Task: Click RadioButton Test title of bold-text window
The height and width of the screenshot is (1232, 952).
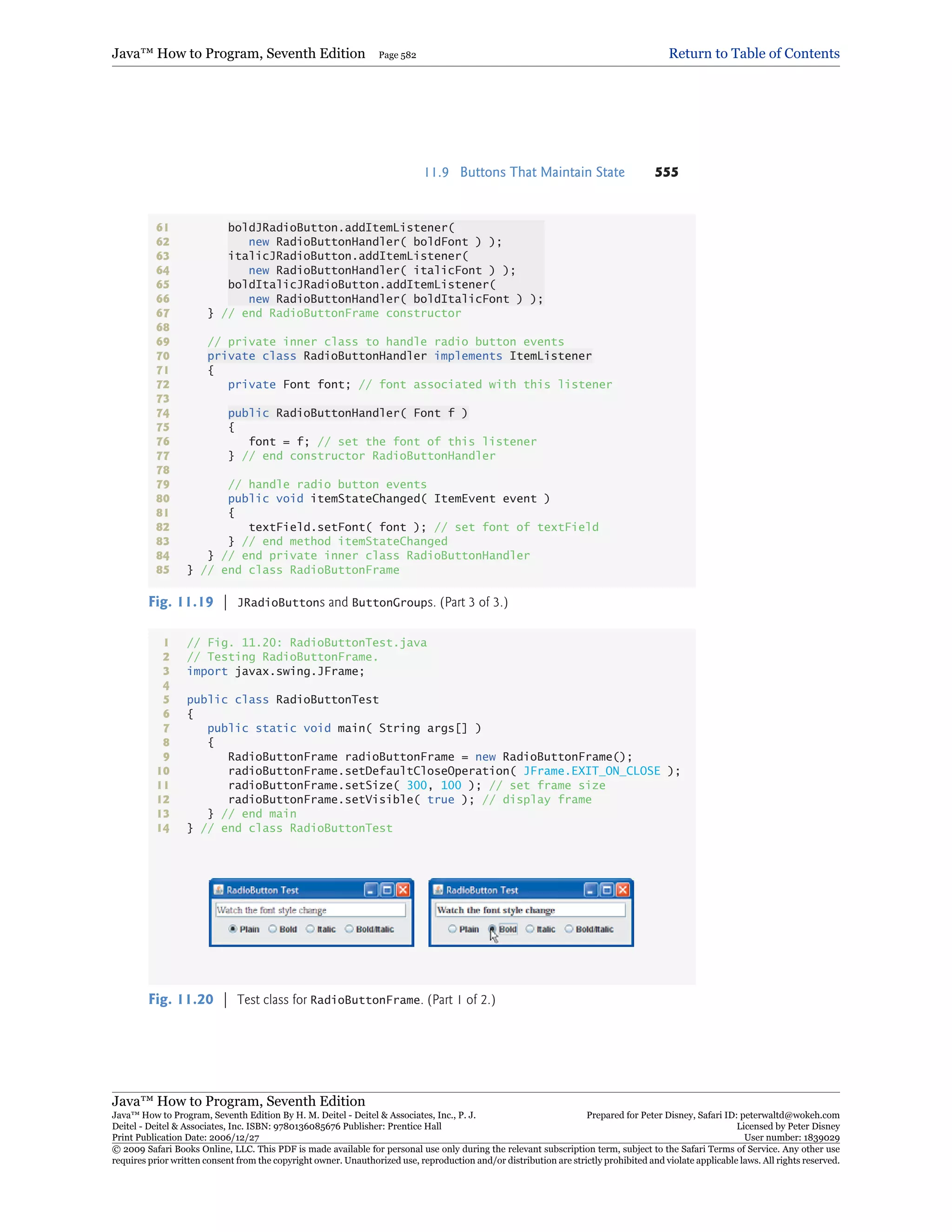Action: 482,890
